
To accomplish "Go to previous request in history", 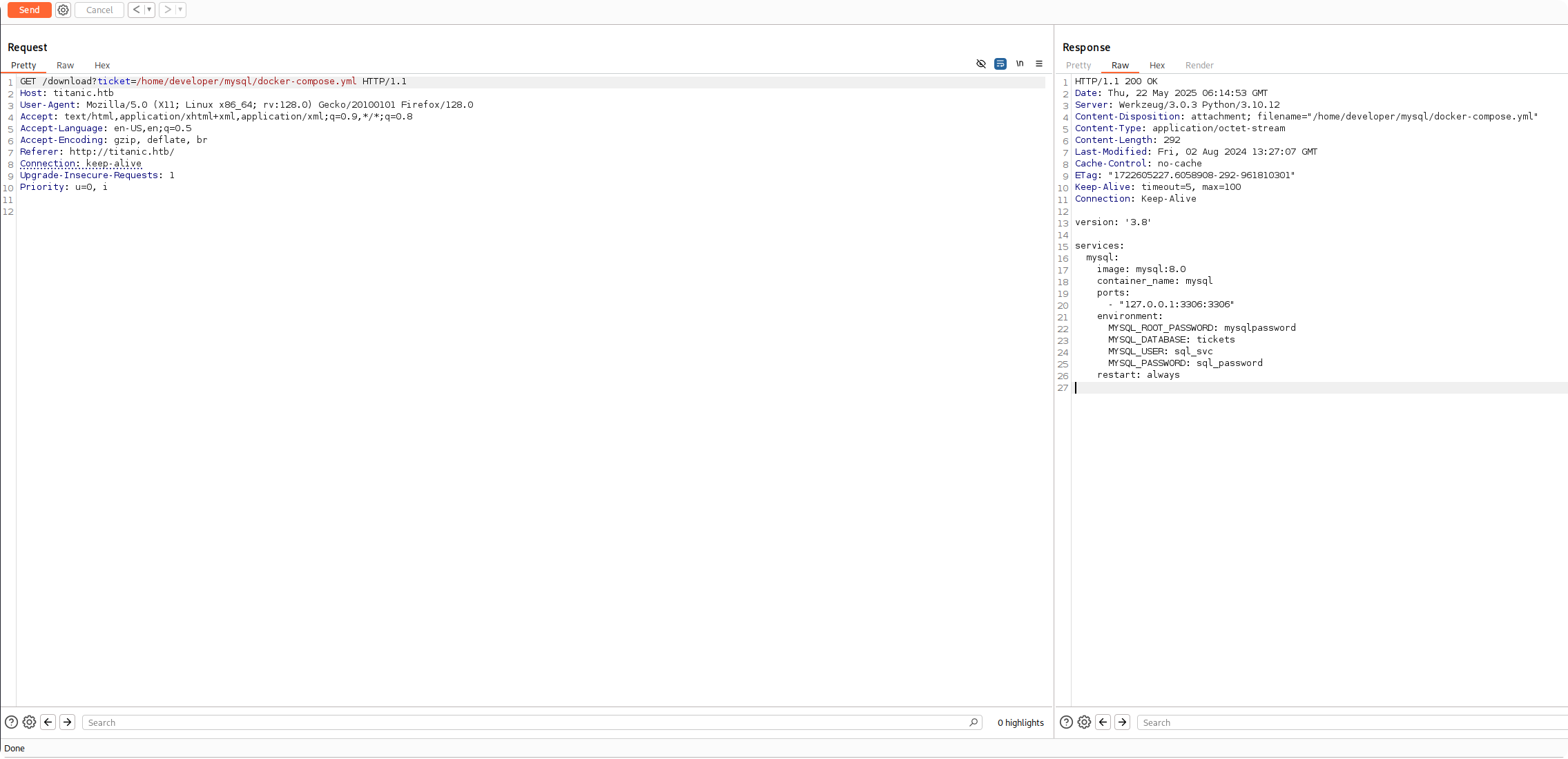I will point(136,10).
